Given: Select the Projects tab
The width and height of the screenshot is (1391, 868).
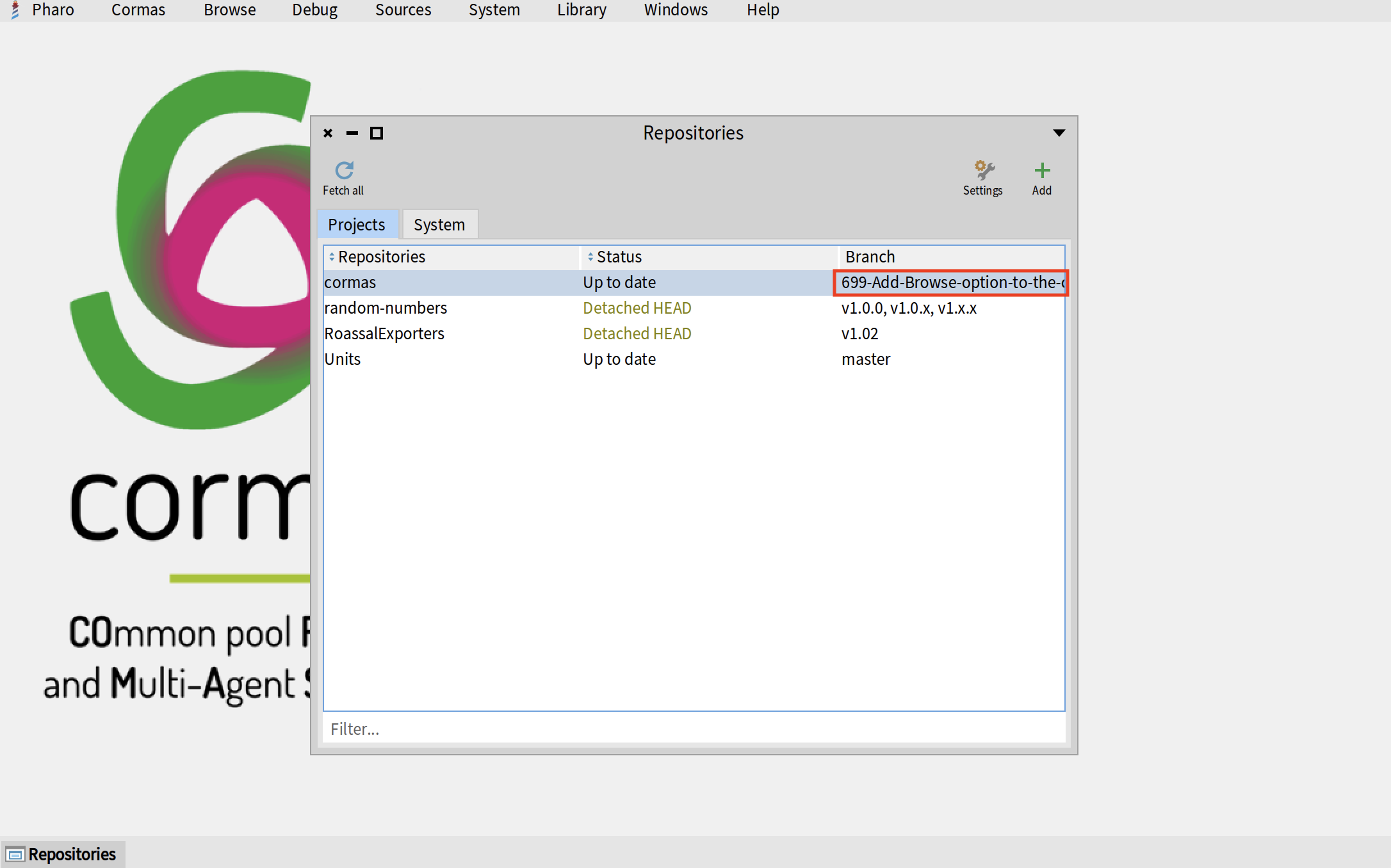Looking at the screenshot, I should point(357,225).
